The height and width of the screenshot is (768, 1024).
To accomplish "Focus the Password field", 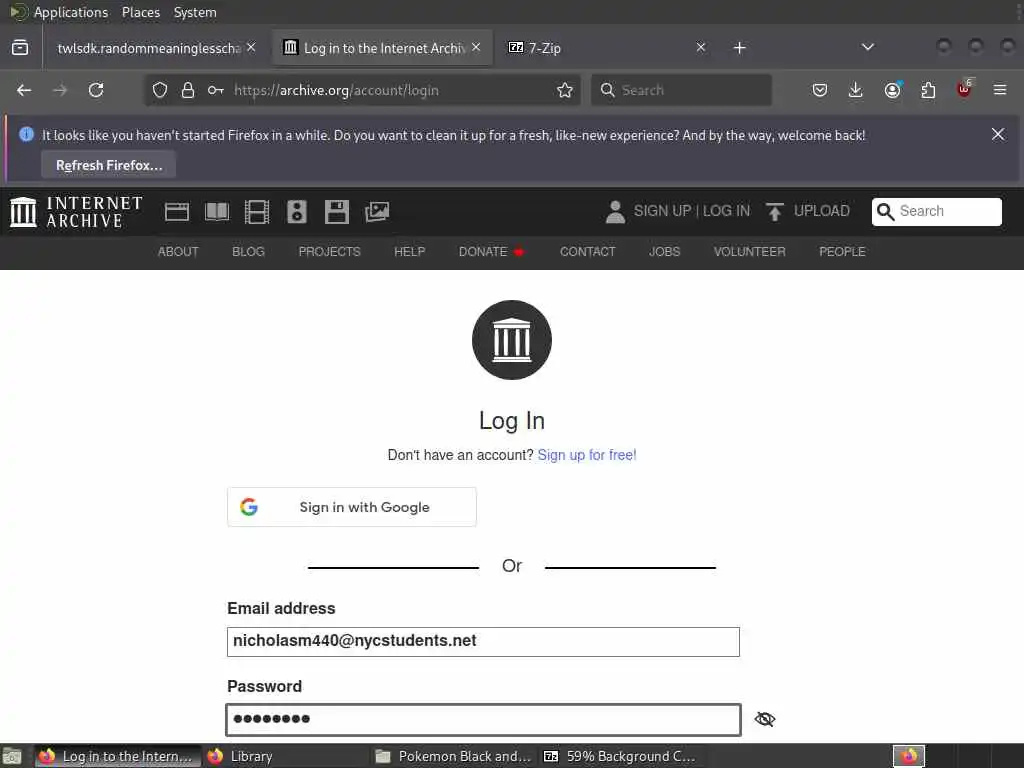I will pos(483,720).
